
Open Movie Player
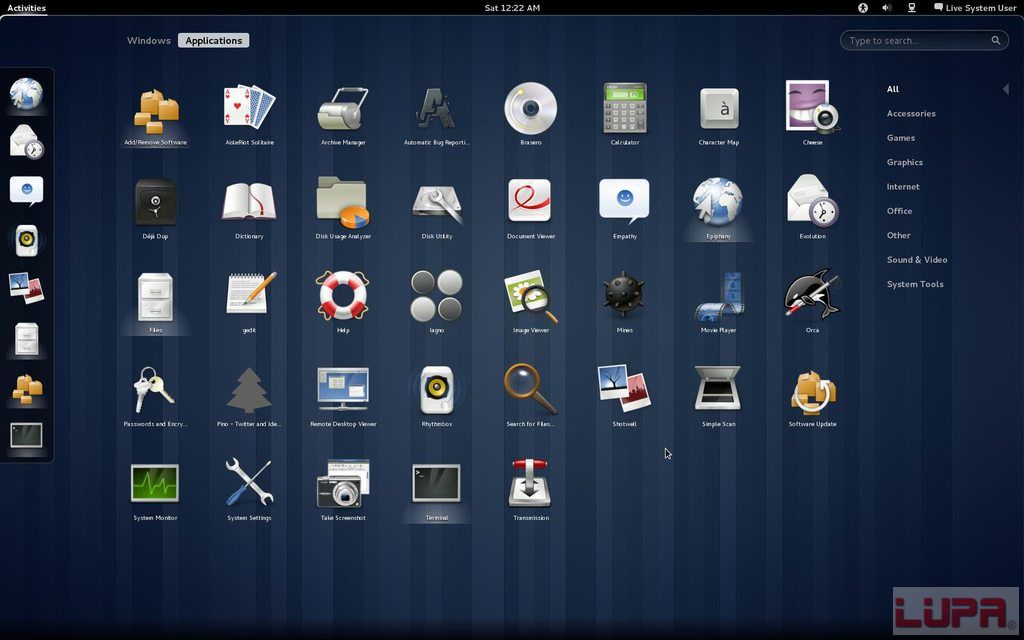coord(718,302)
